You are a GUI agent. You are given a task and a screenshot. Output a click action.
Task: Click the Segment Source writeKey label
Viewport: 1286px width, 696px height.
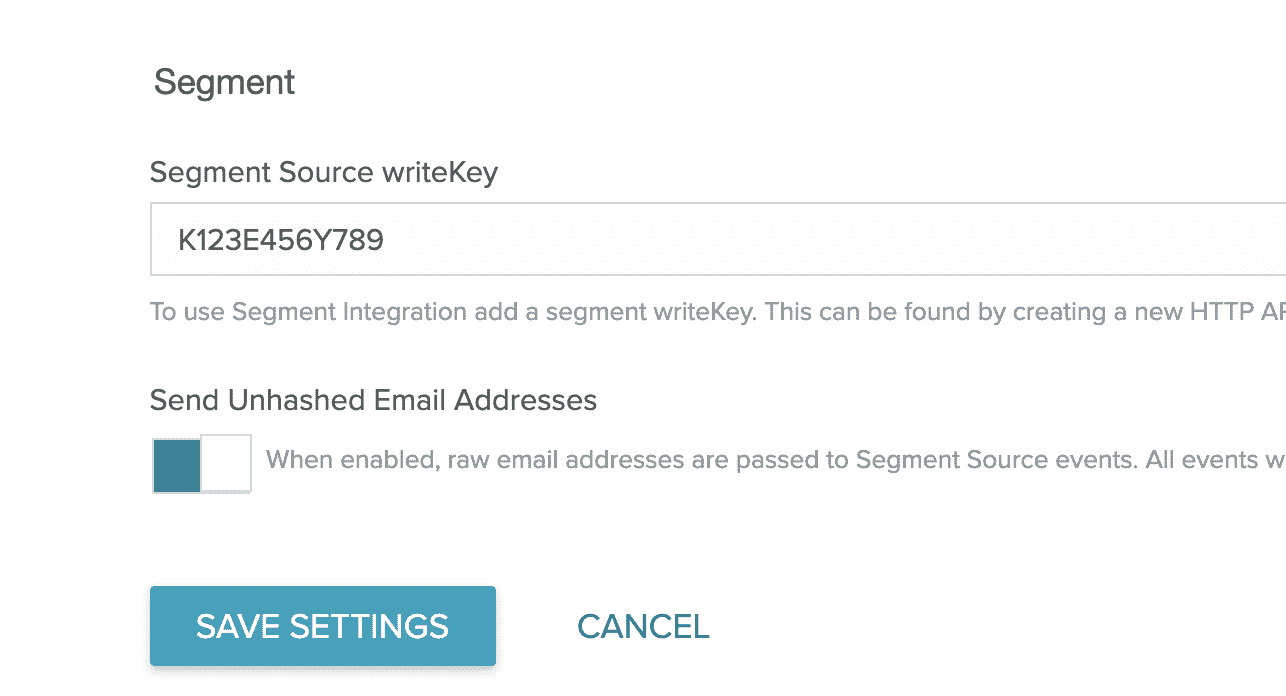click(323, 173)
